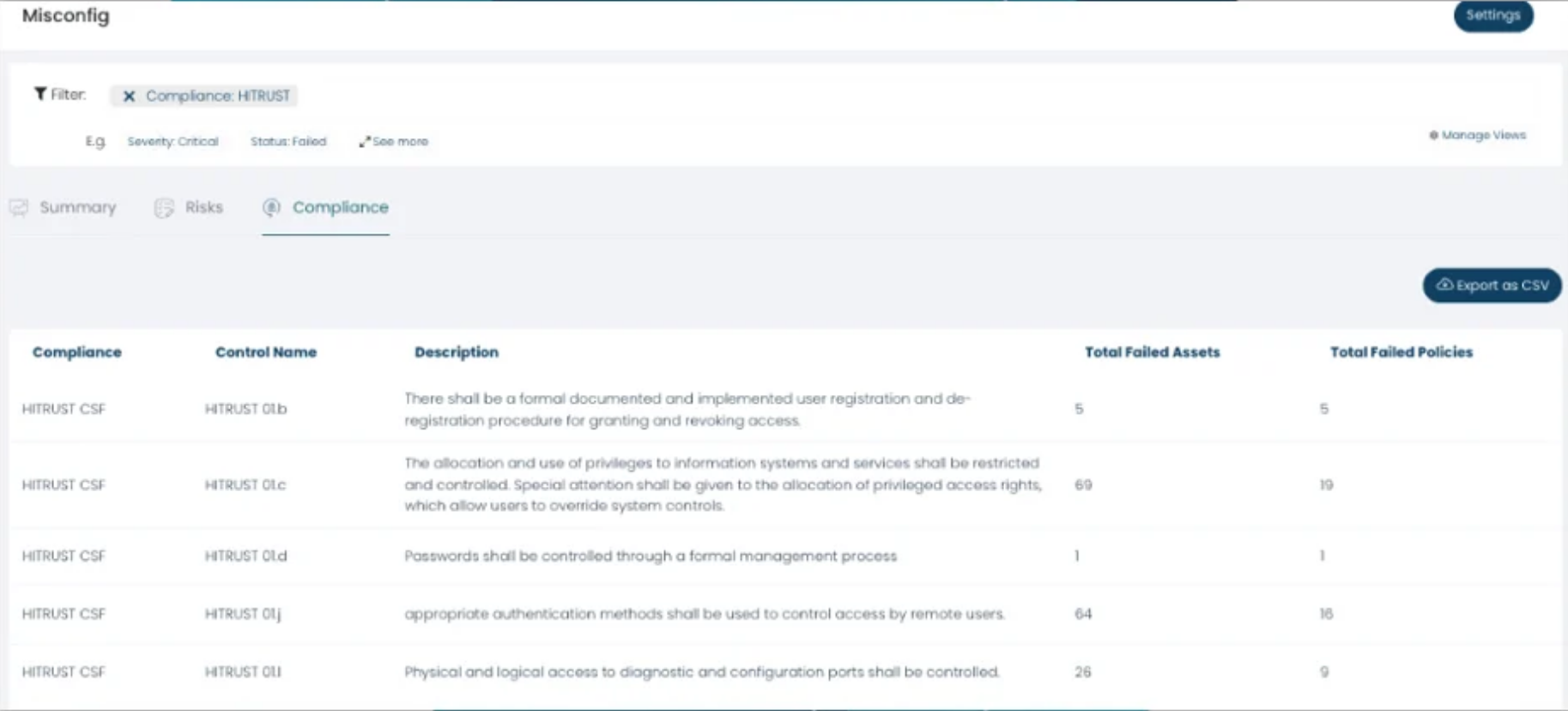Screen dimensions: 1568x711
Task: Click the funnel Filter icon
Action: tap(39, 94)
